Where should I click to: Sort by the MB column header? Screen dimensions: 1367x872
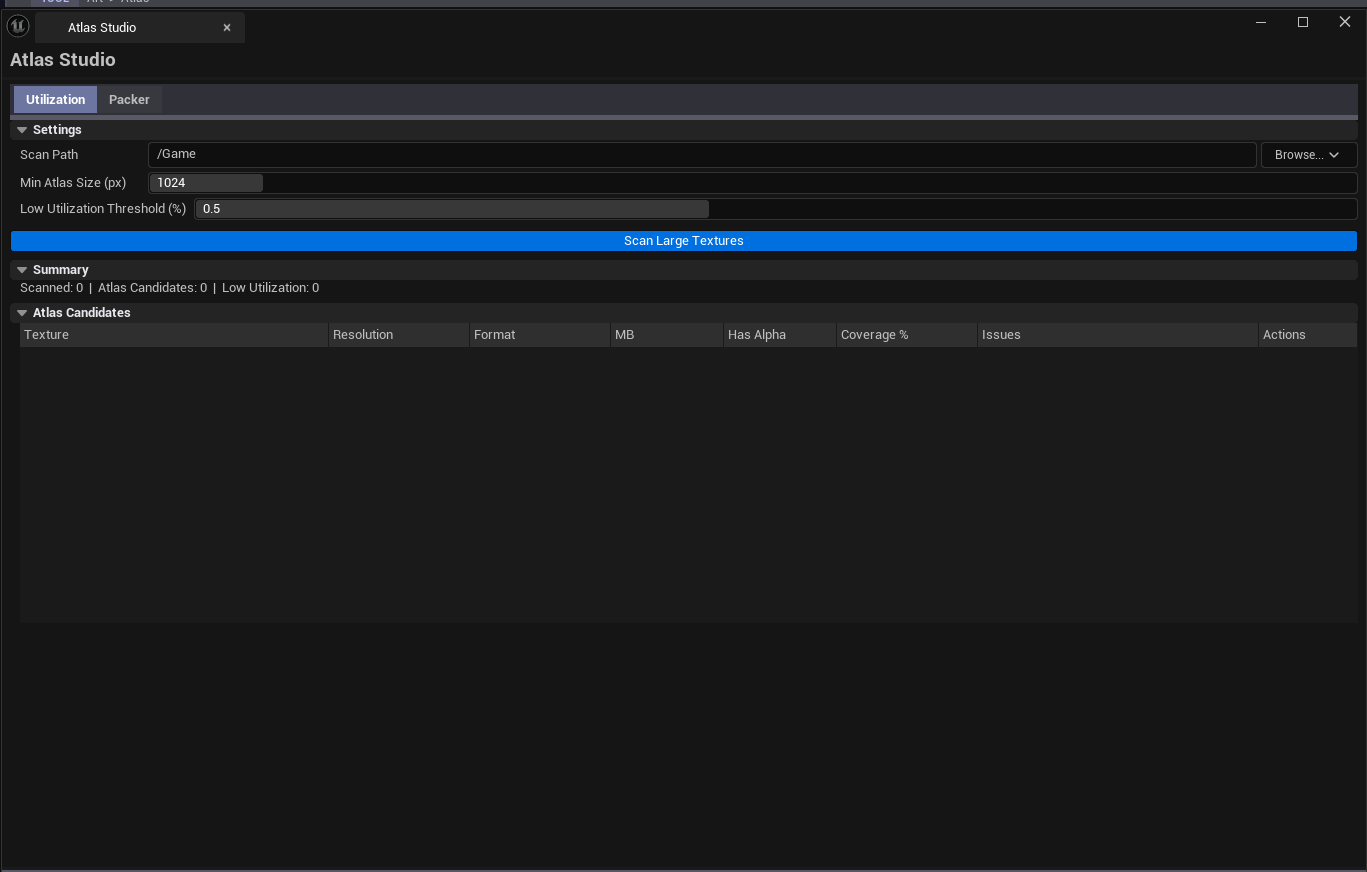point(667,335)
